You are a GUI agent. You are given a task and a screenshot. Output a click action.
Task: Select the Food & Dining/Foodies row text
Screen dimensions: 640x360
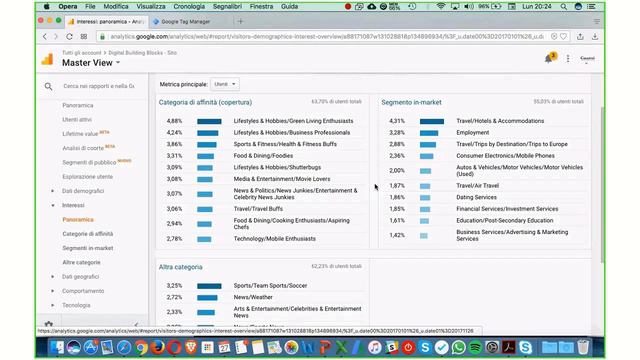(263, 156)
